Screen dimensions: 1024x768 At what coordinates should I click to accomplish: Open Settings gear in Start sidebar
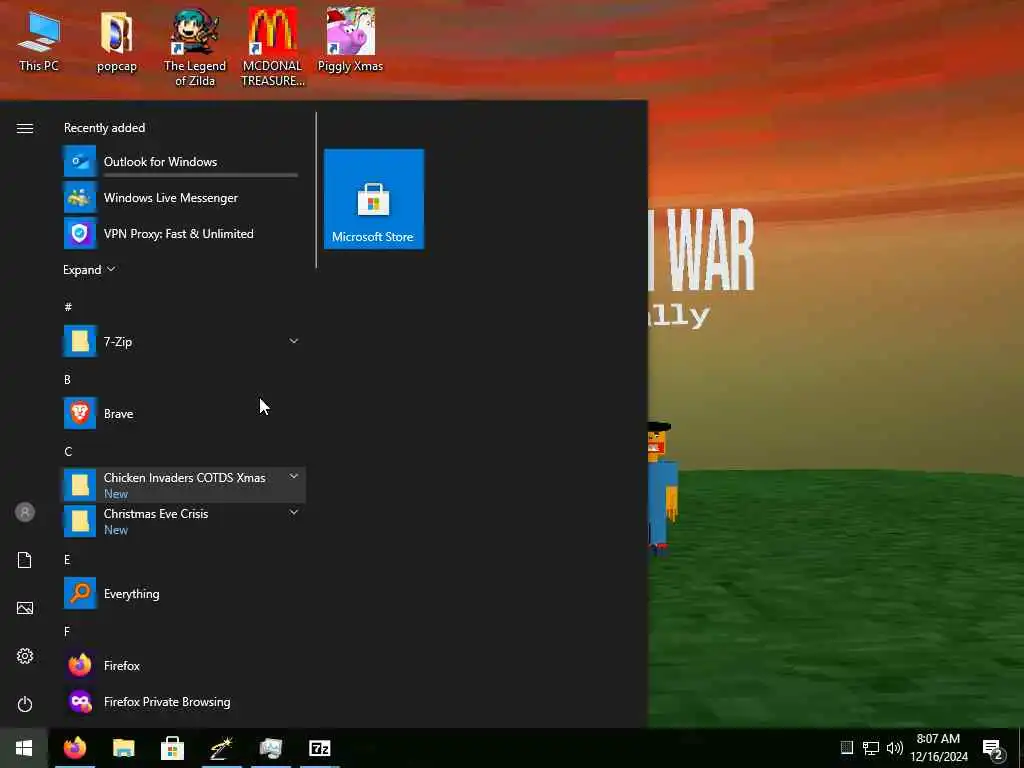pyautogui.click(x=25, y=656)
